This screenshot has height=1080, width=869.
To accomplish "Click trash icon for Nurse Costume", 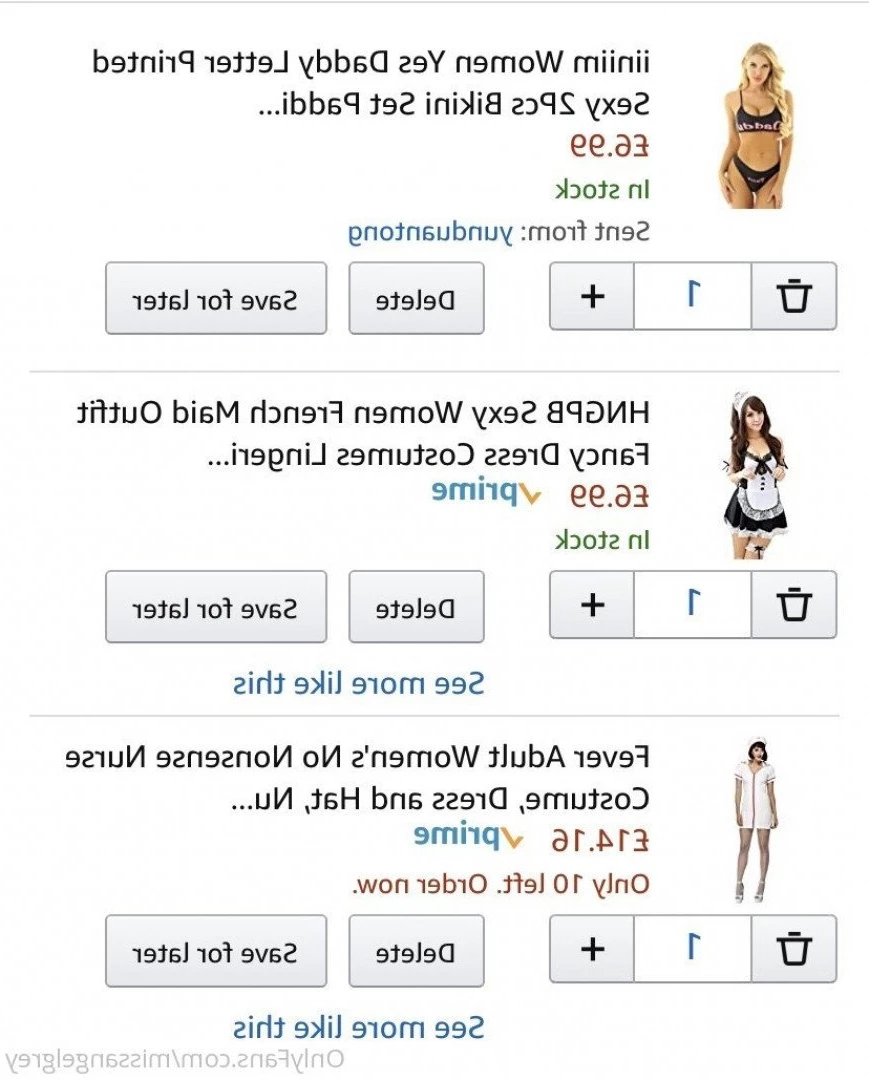I will point(794,948).
